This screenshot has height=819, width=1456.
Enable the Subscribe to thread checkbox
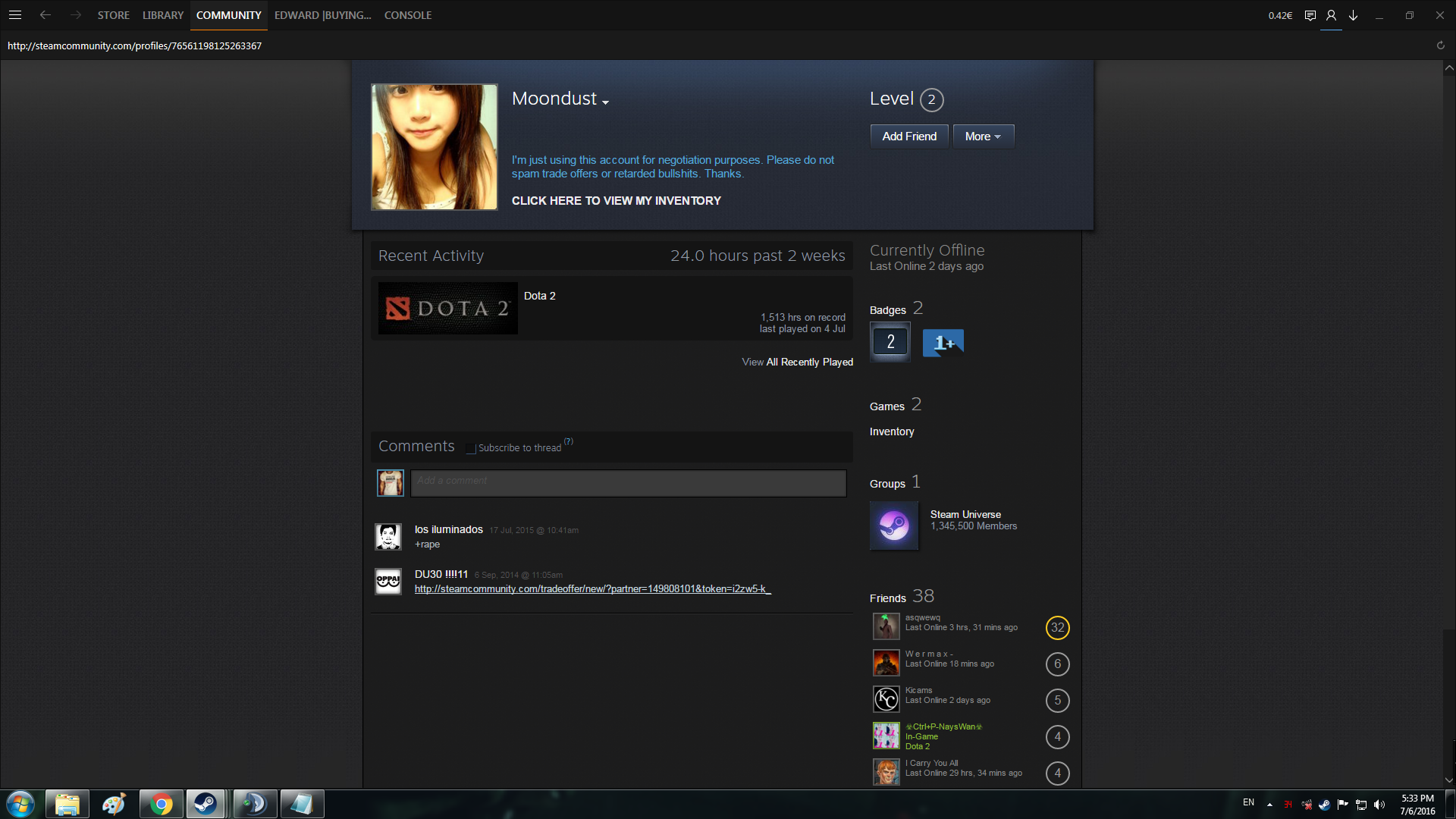471,449
